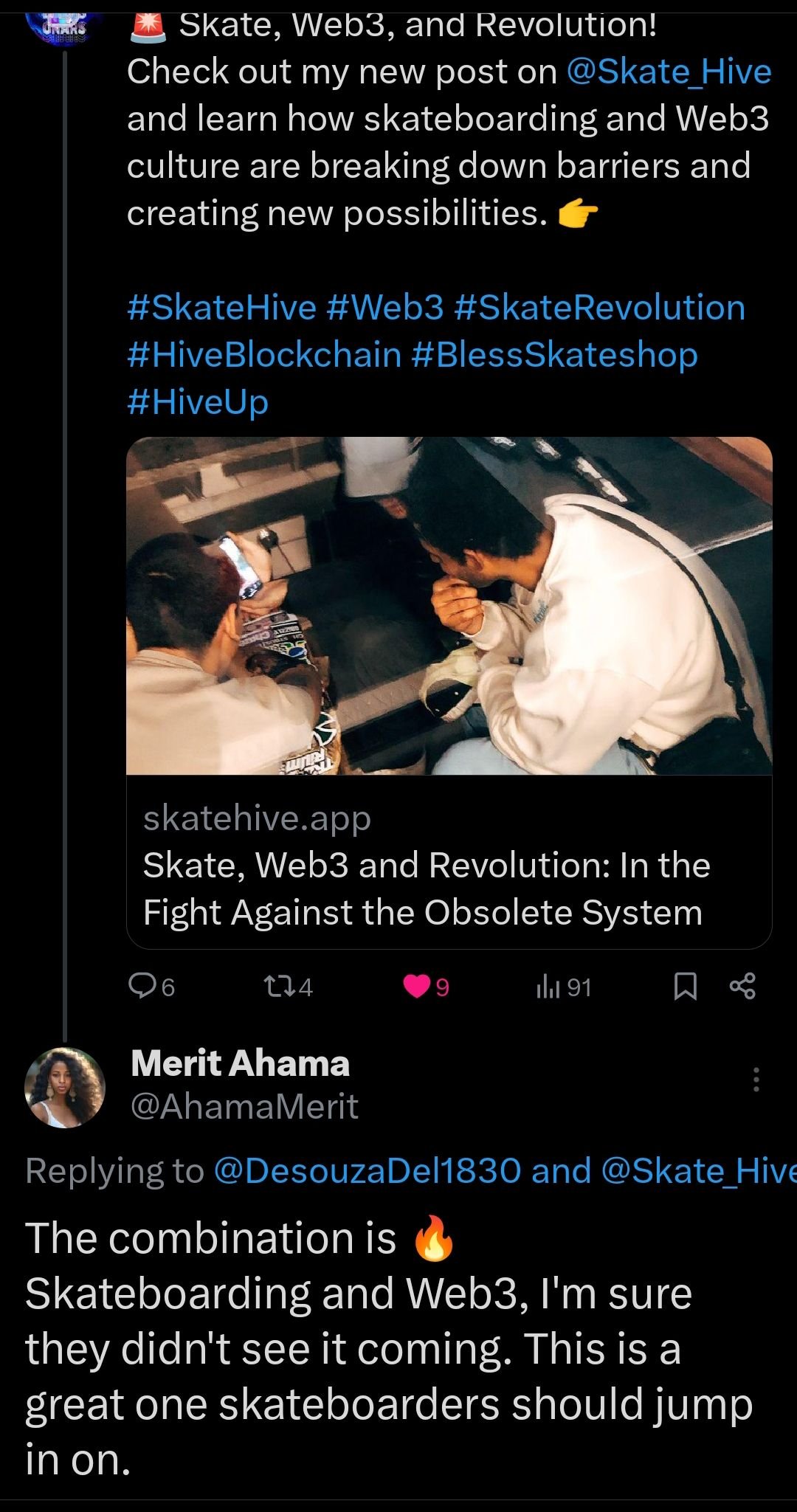Open three-dot menu on Merit Ahama's reply

tap(756, 1080)
